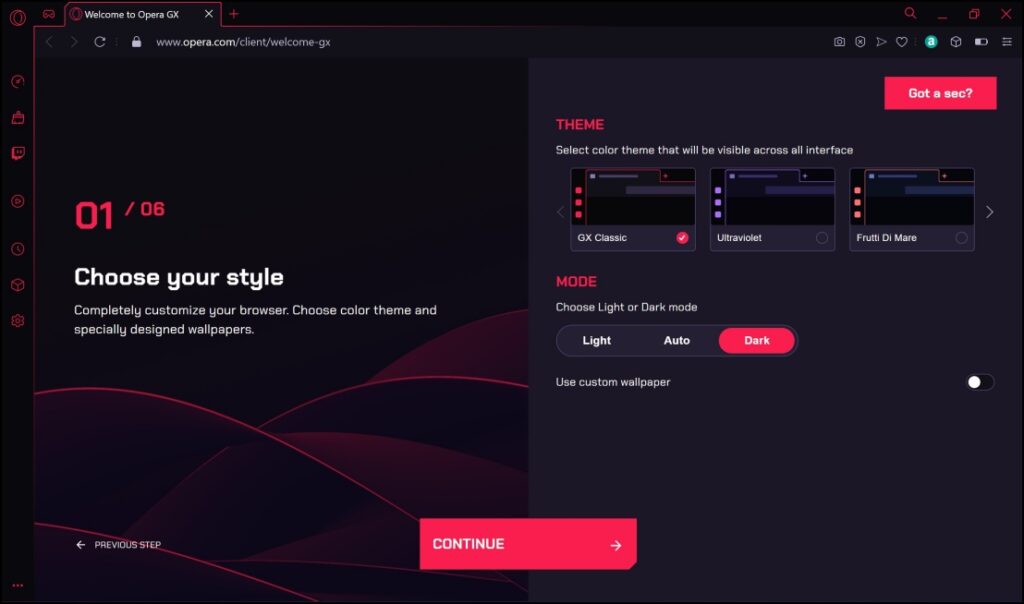
Task: Open GX Corner gamepad icon
Action: click(x=49, y=14)
